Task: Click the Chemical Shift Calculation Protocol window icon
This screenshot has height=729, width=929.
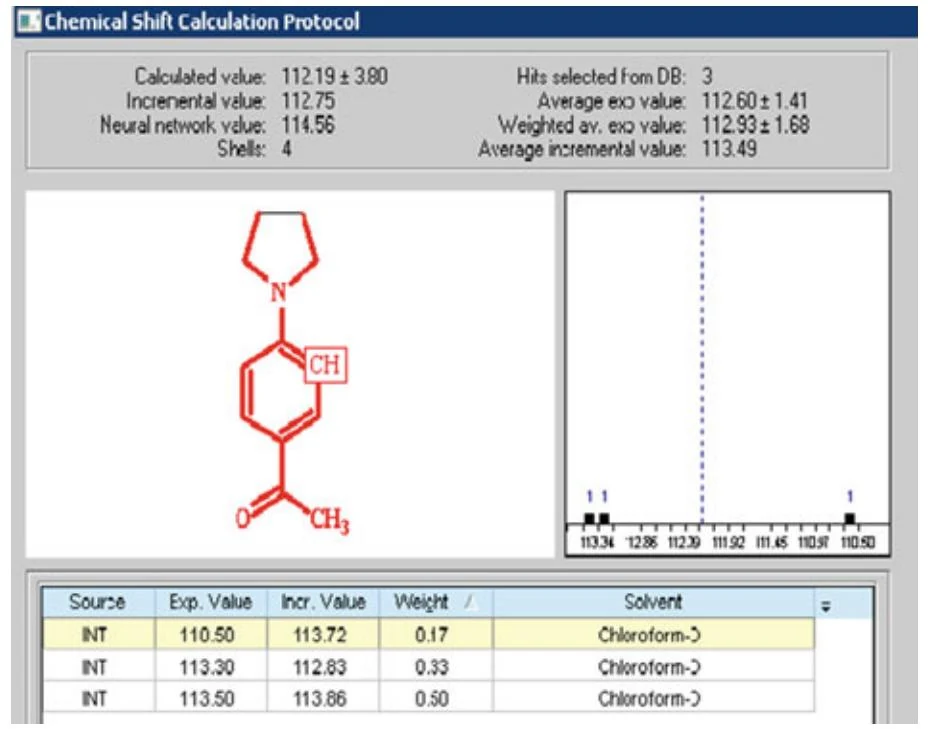Action: coord(29,22)
